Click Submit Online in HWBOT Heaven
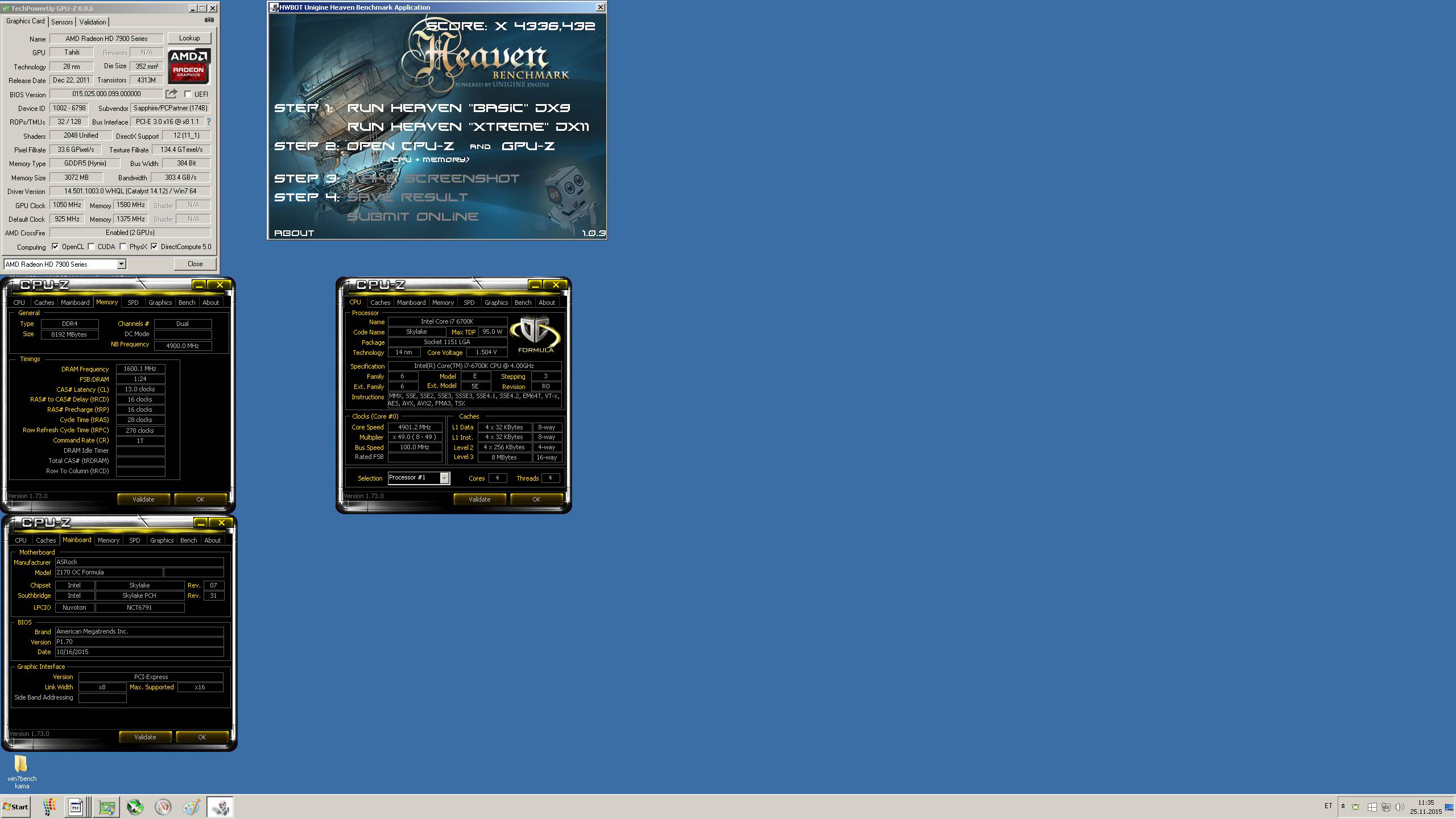The image size is (1456, 819). coord(412,216)
